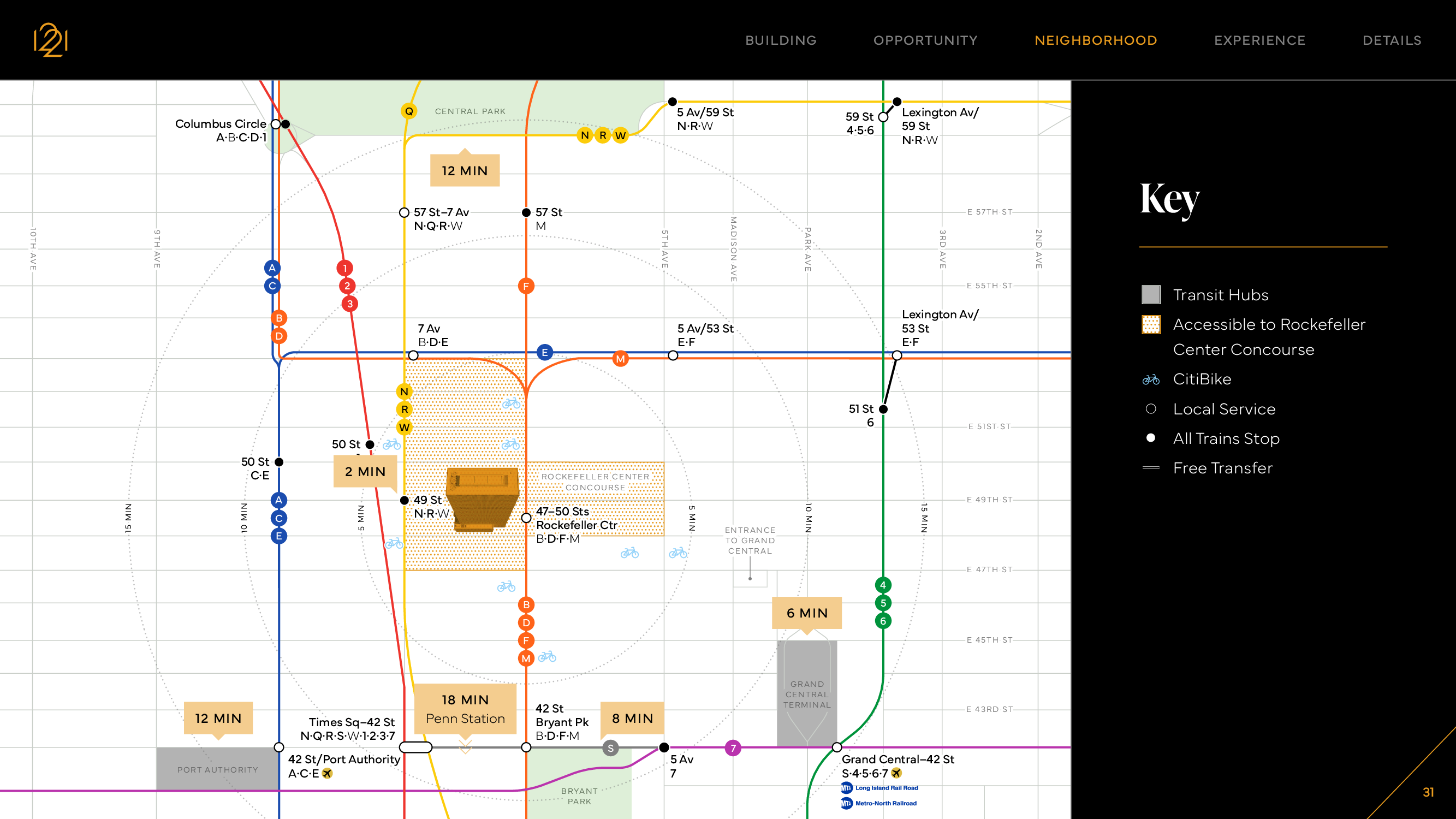
Task: Click the 6 MIN Grand Central callout
Action: click(806, 613)
